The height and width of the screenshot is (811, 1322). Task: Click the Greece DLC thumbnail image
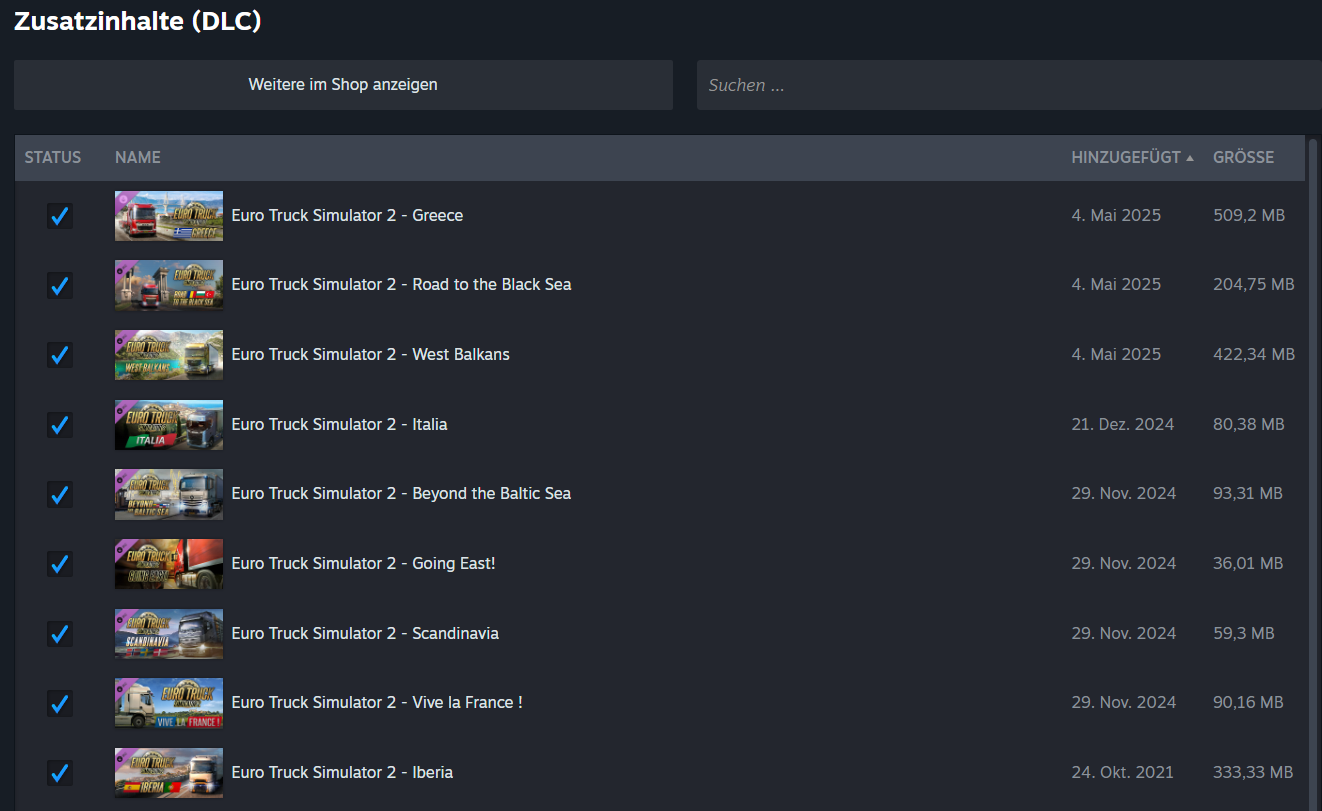pos(169,216)
